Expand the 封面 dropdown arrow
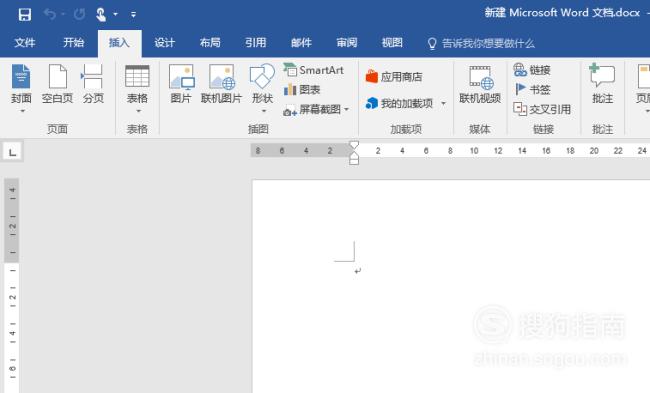The width and height of the screenshot is (650, 393). [x=22, y=111]
